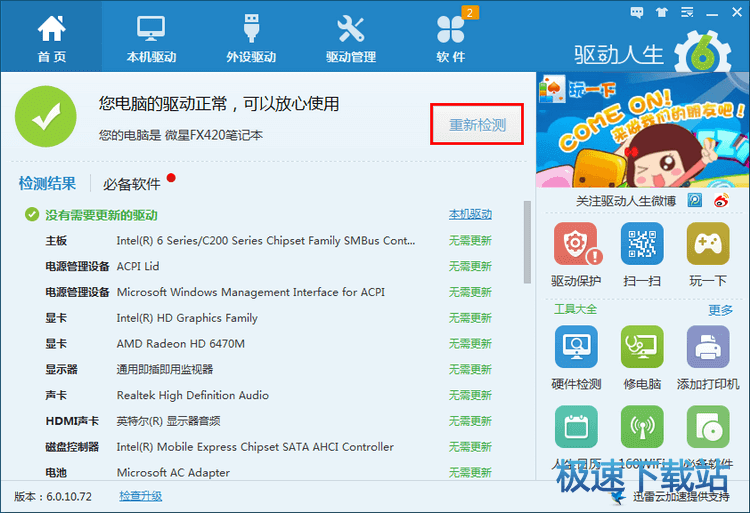This screenshot has height=513, width=750.
Task: Click 更多 to show more tools
Action: (720, 310)
